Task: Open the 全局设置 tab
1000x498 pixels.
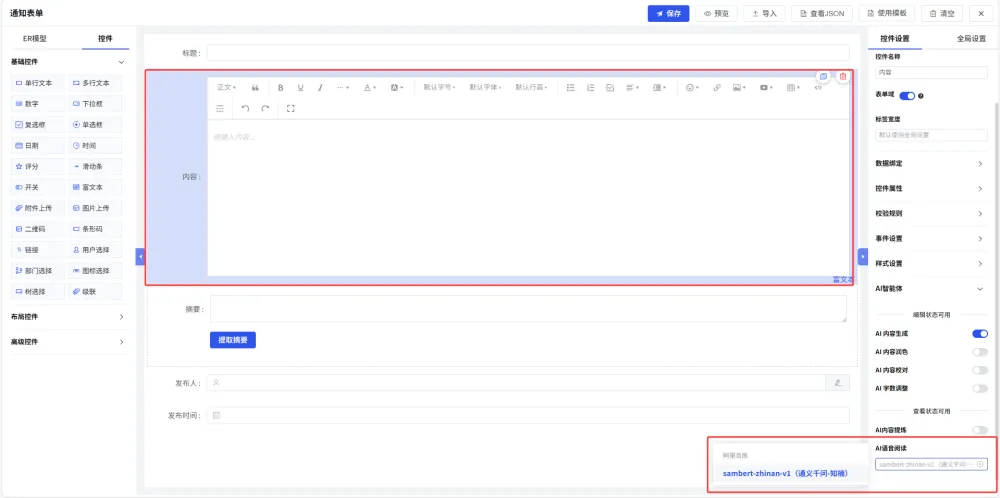Action: point(971,38)
